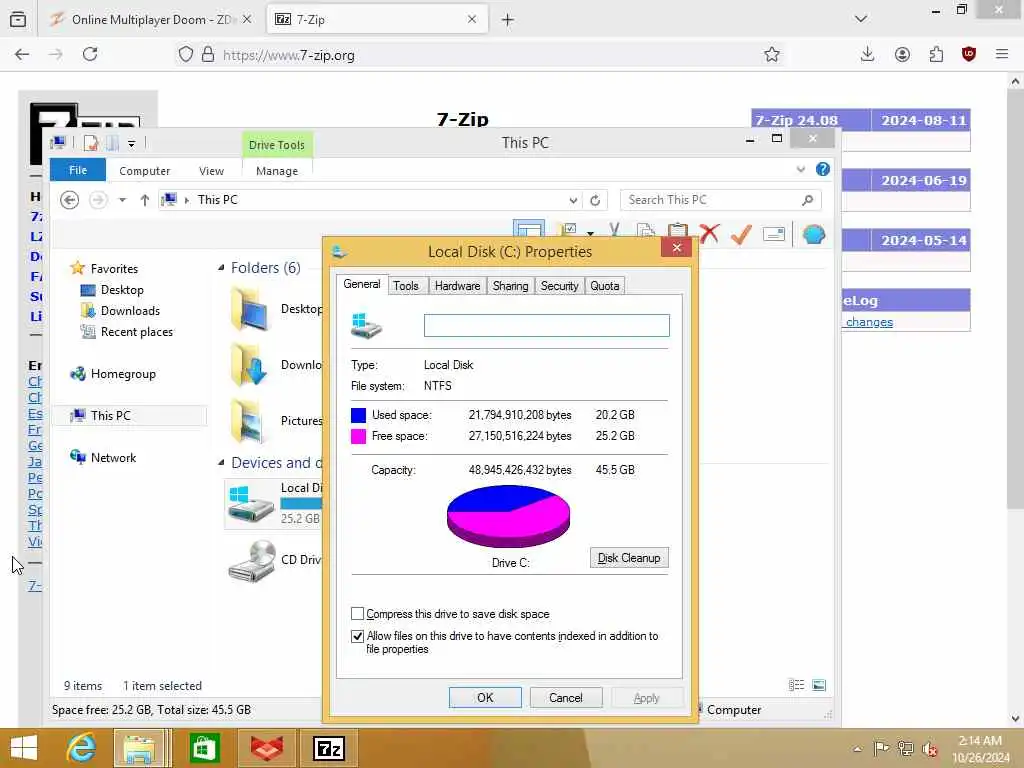
Task: Collapse the Devices and drives group
Action: point(221,462)
